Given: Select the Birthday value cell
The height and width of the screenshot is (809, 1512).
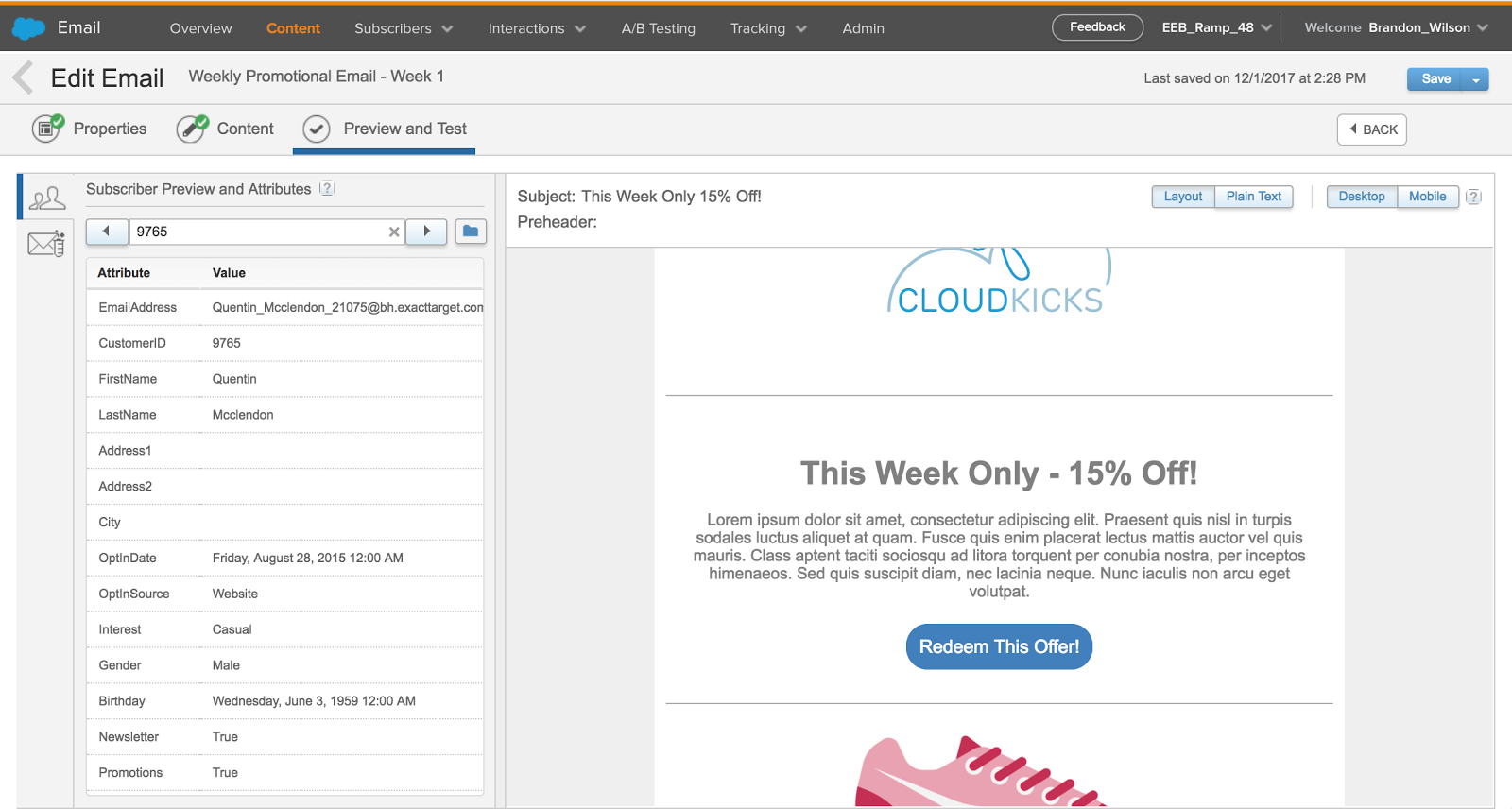Looking at the screenshot, I should (314, 701).
